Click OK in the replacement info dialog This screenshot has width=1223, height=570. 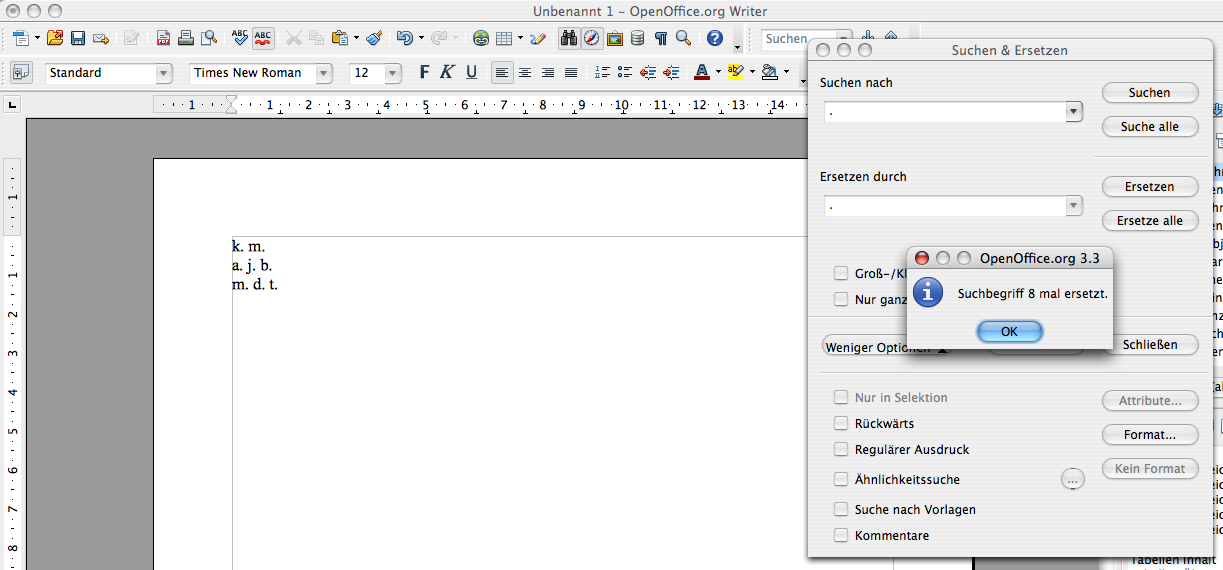pos(1009,332)
